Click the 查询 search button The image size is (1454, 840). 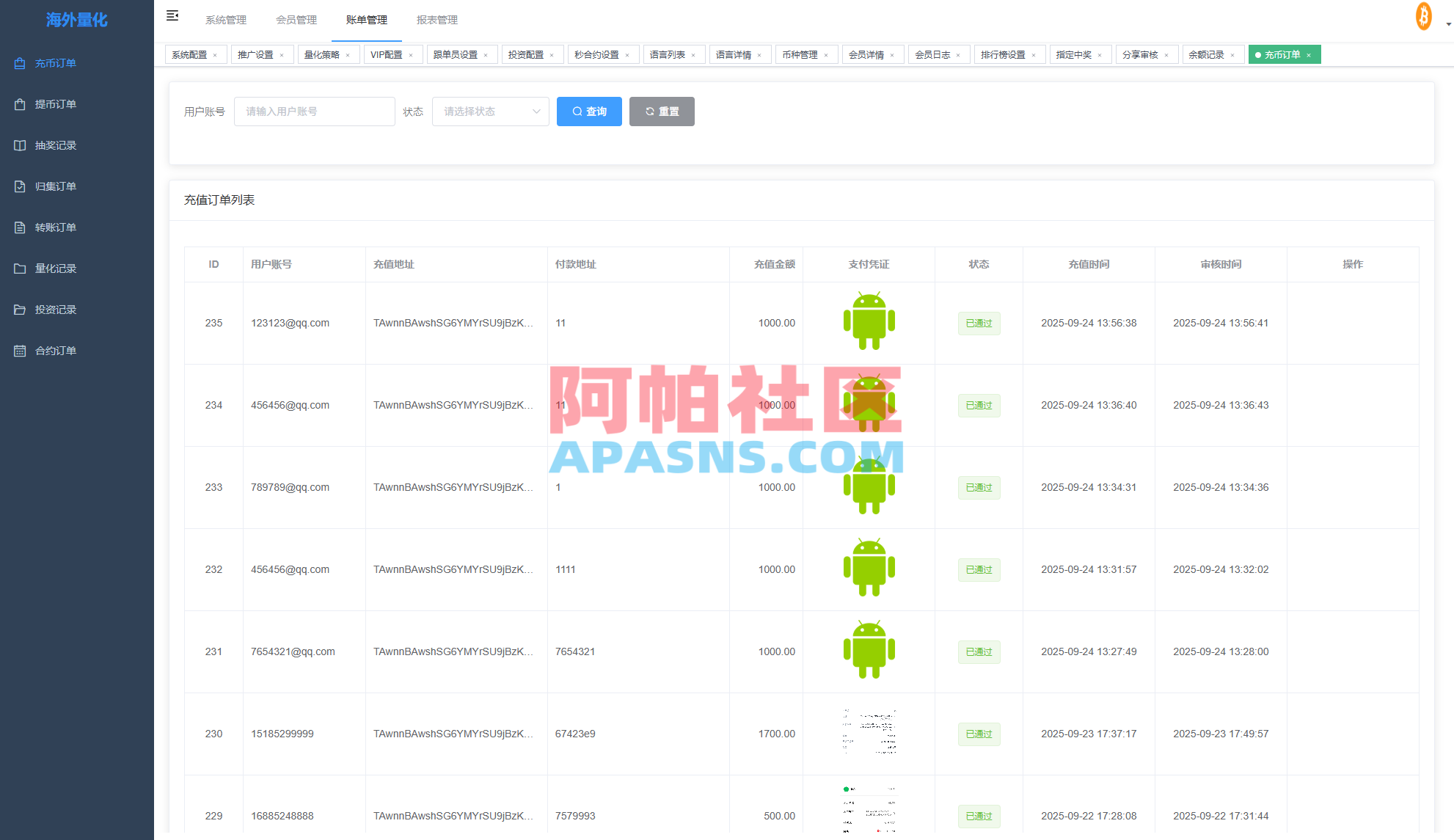(x=589, y=112)
